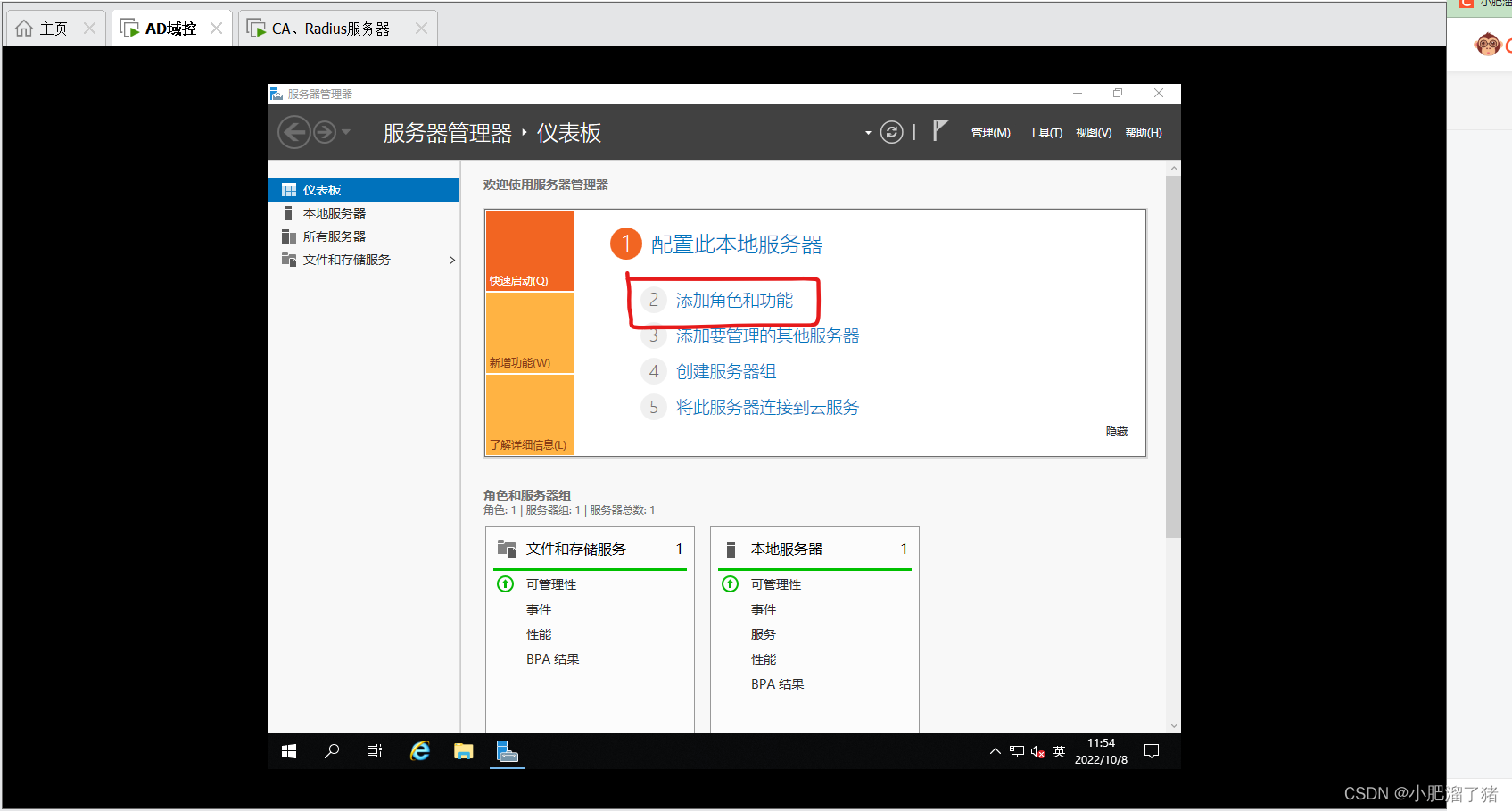1512x811 pixels.
Task: Click 事件 in the 文件和存储服务 tile
Action: click(x=539, y=609)
